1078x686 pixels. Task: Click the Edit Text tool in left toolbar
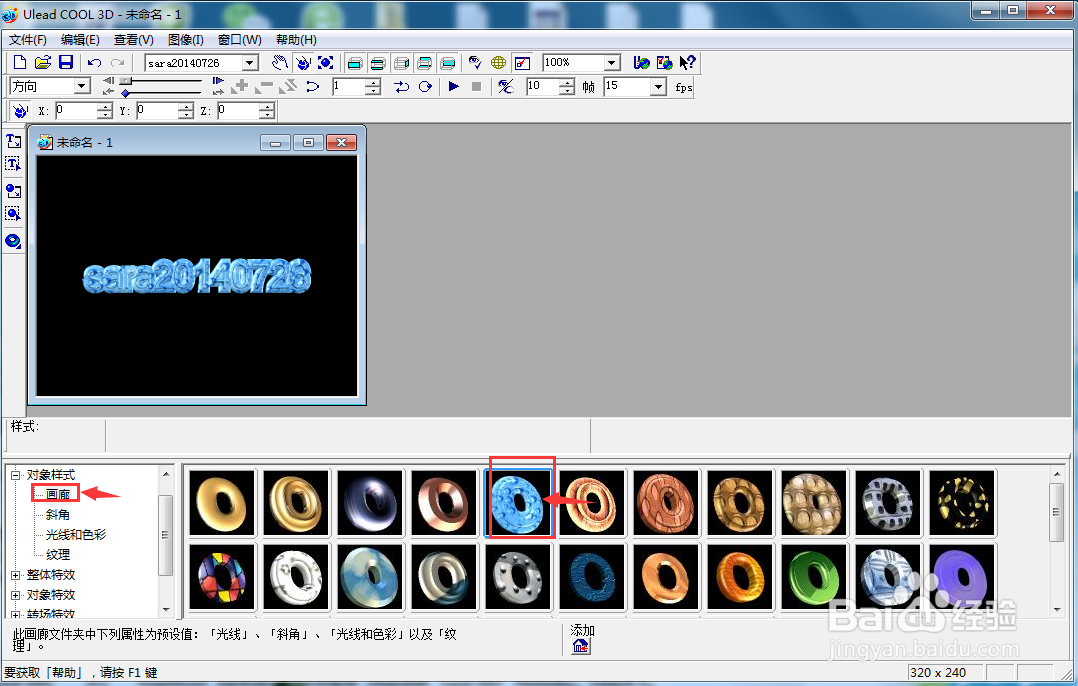point(13,164)
